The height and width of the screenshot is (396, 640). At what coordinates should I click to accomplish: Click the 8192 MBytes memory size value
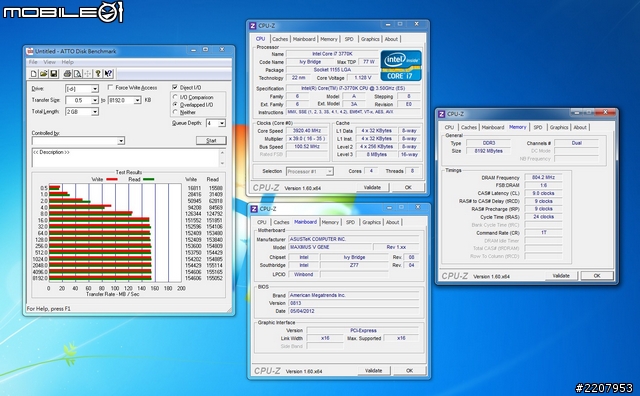[x=488, y=151]
